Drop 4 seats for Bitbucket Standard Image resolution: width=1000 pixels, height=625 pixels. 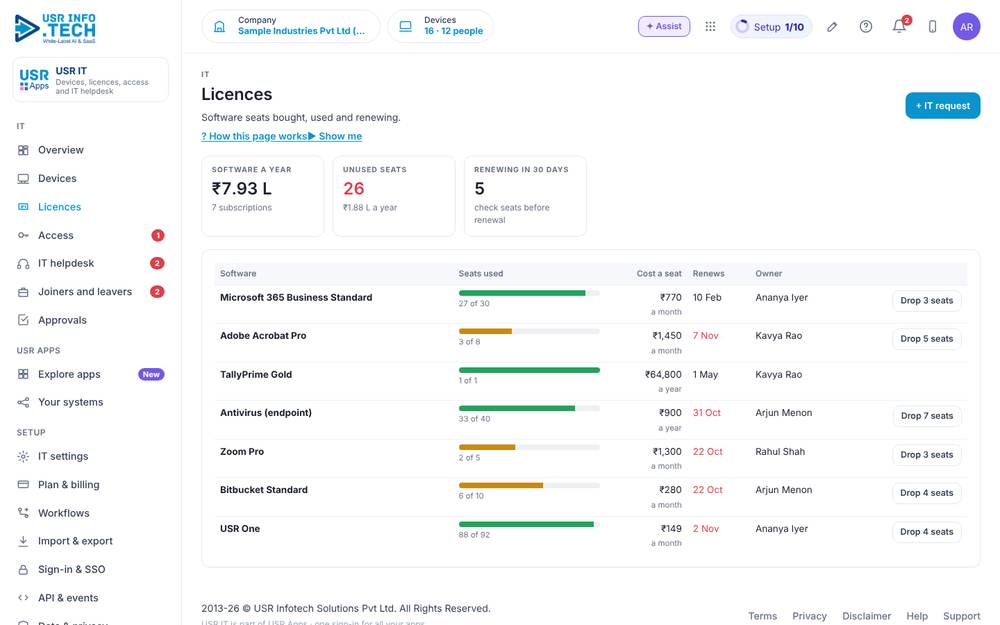click(927, 493)
